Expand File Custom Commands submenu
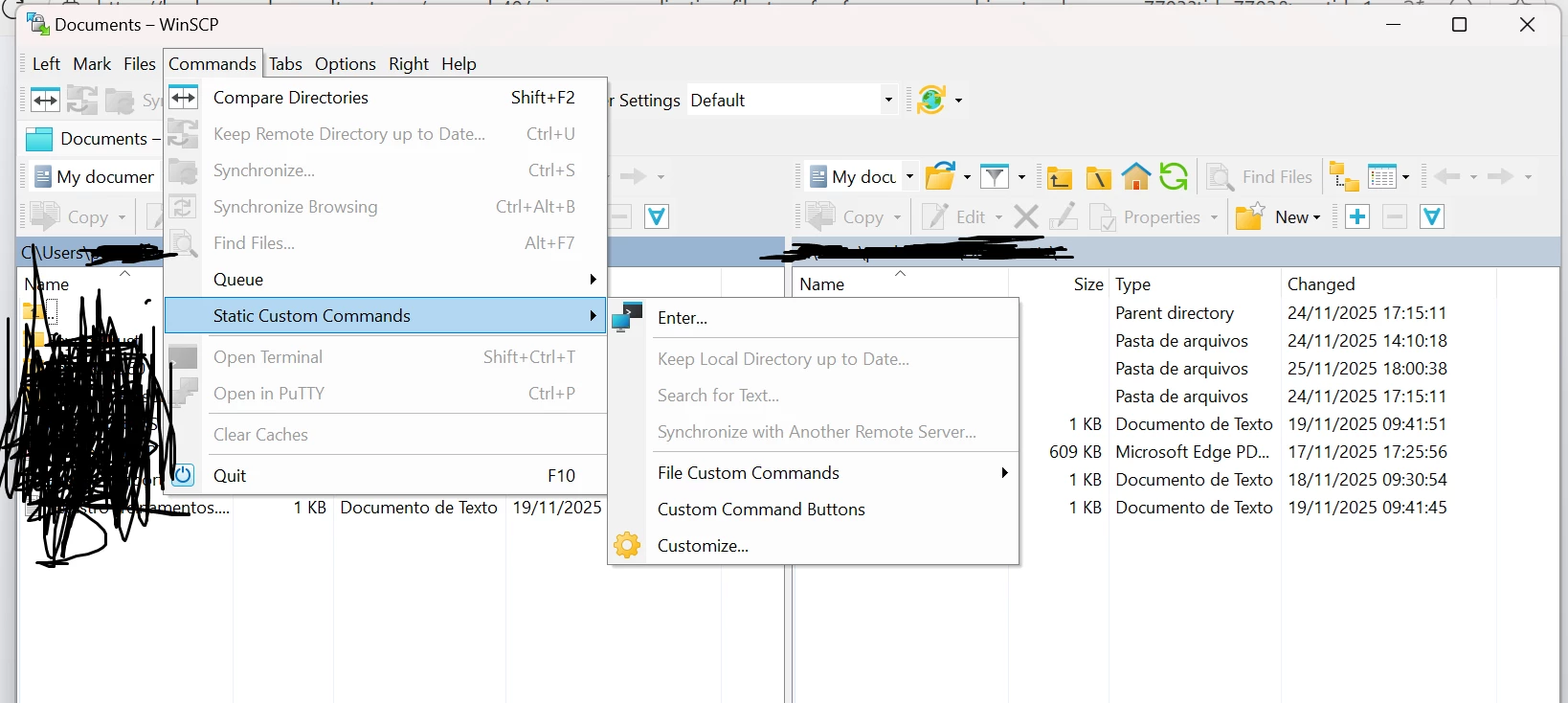Image resolution: width=1568 pixels, height=703 pixels. click(814, 473)
